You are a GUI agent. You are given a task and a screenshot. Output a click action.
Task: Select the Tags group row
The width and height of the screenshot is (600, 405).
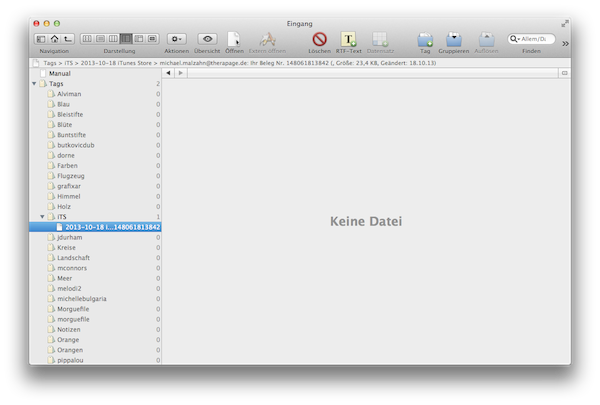click(95, 83)
